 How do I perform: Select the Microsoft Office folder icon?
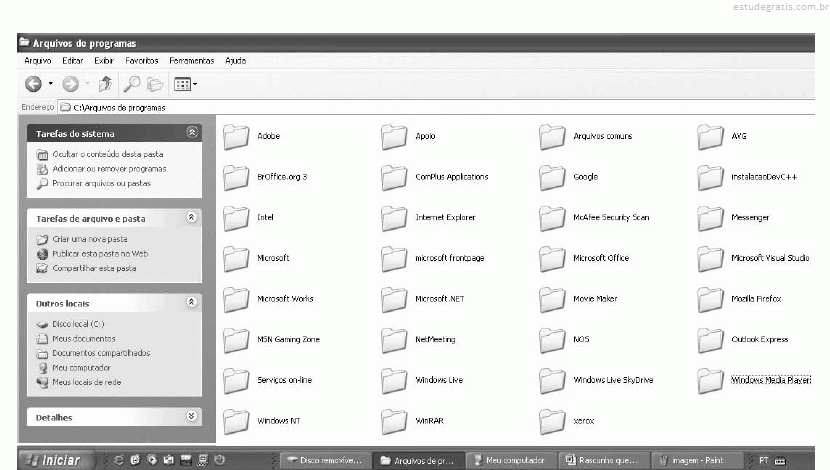(x=552, y=259)
